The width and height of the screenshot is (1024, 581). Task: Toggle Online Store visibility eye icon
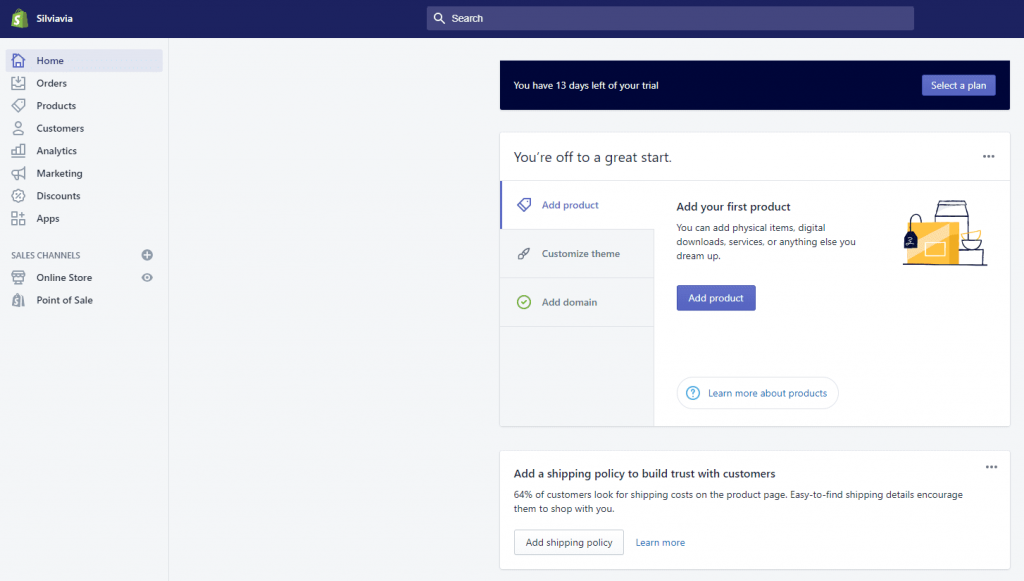point(147,277)
